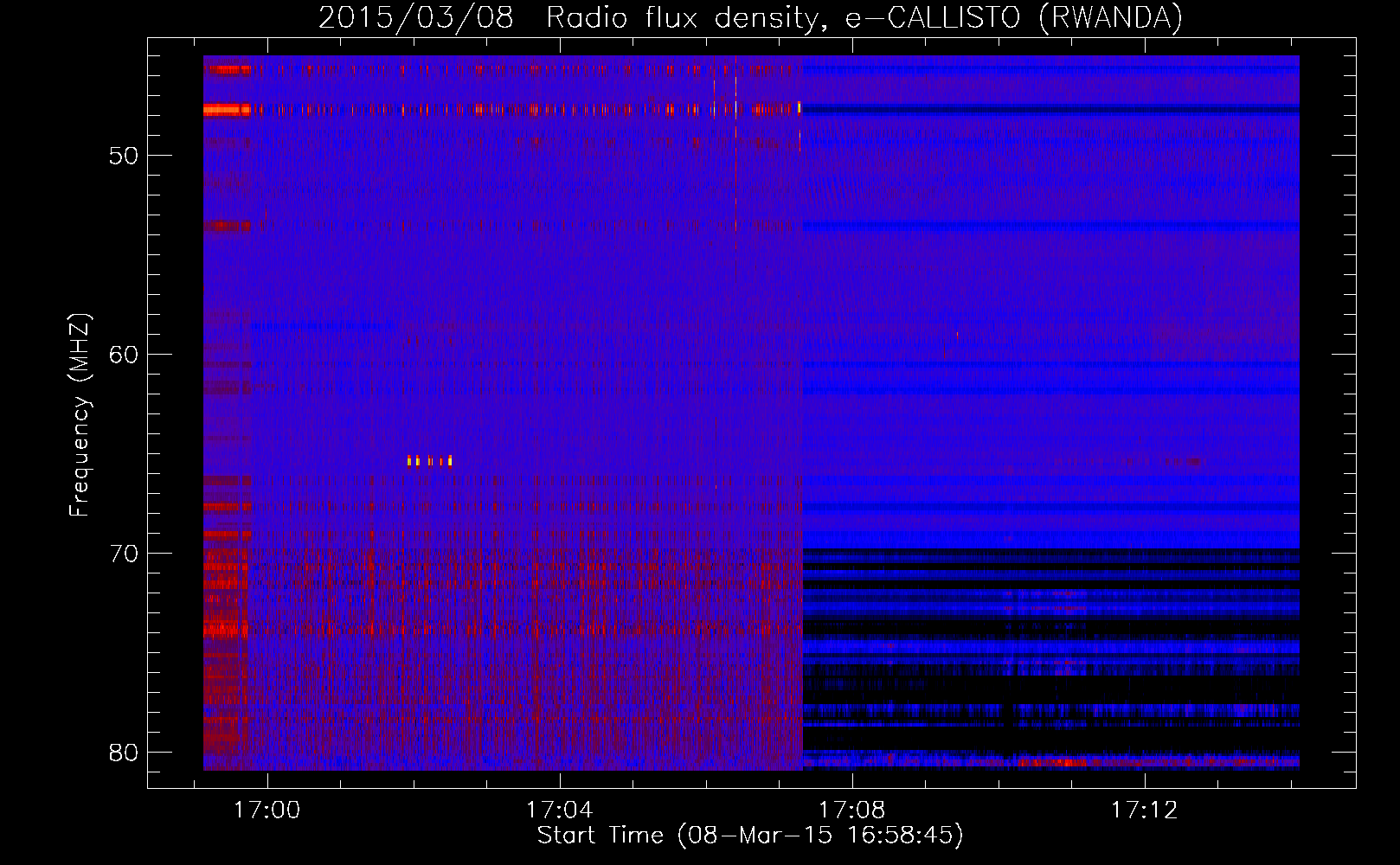Screen dimensions: 1400x865
Task: Select the 'Frequency (MHZ)' y-axis label
Action: pyautogui.click(x=80, y=415)
